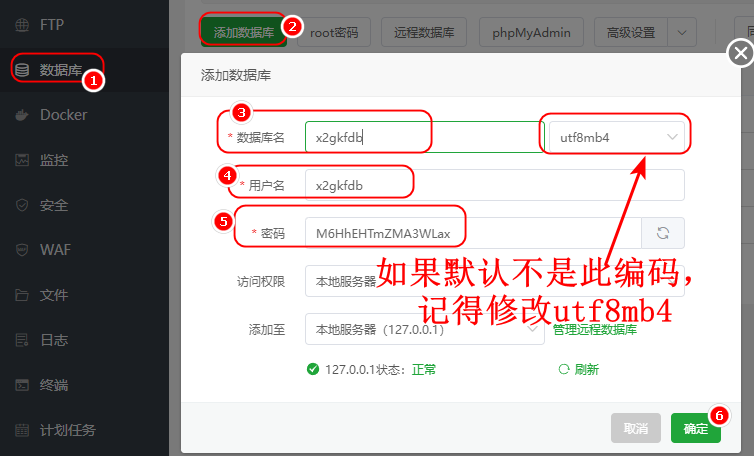Screen dimensions: 754x456
Task: Open the 高级设置 dropdown arrow
Action: click(x=682, y=32)
